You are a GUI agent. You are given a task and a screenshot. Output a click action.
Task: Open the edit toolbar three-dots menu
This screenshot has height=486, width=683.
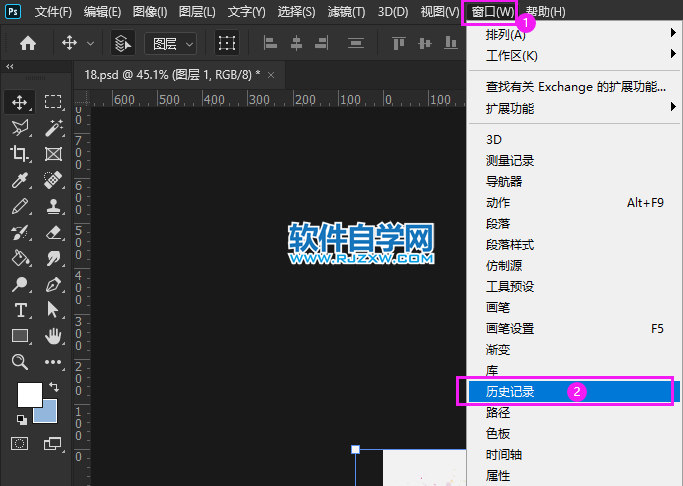(53, 362)
